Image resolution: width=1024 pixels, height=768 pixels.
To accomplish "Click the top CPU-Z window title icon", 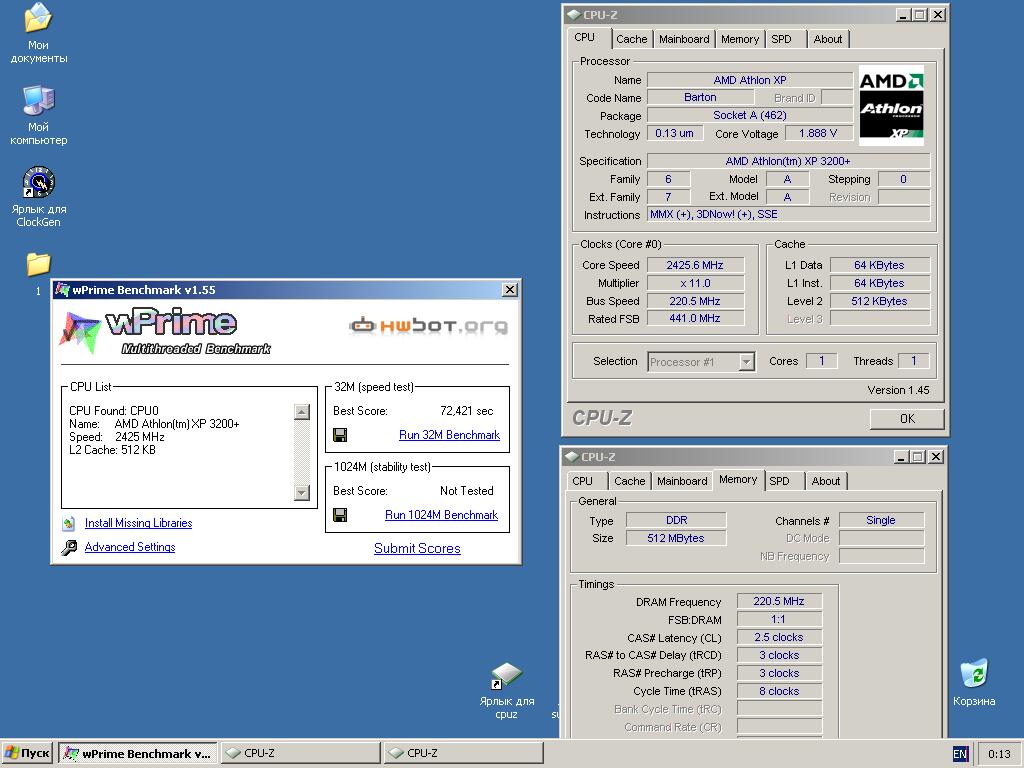I will tap(573, 14).
